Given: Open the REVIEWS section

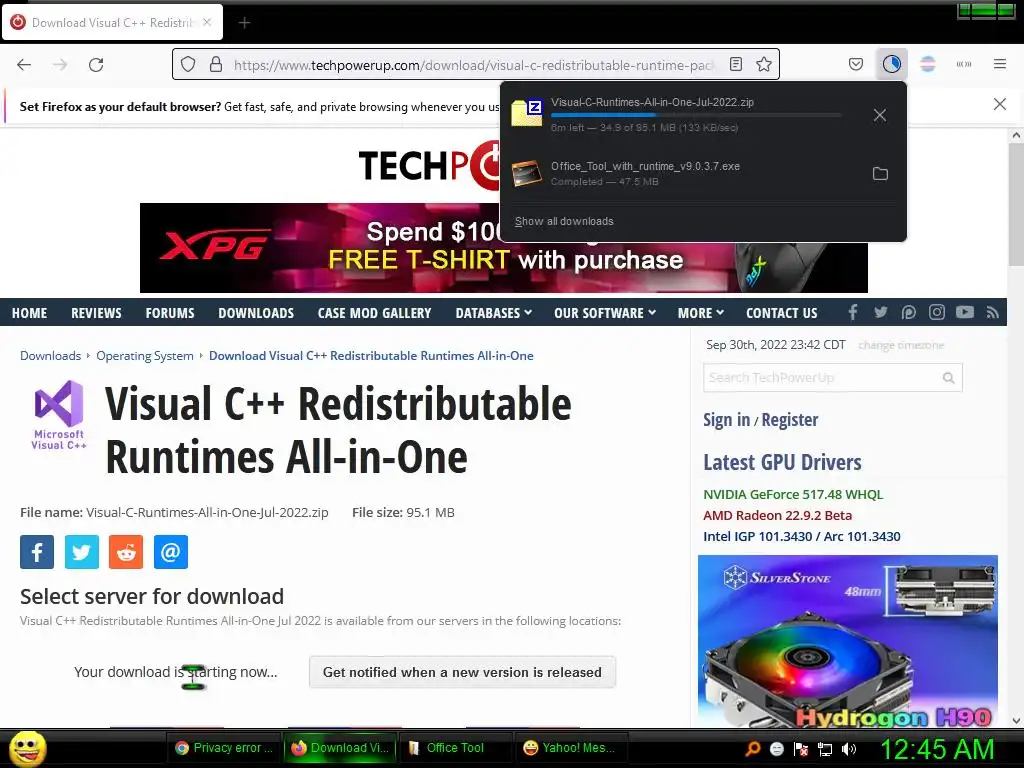Looking at the screenshot, I should coord(96,313).
